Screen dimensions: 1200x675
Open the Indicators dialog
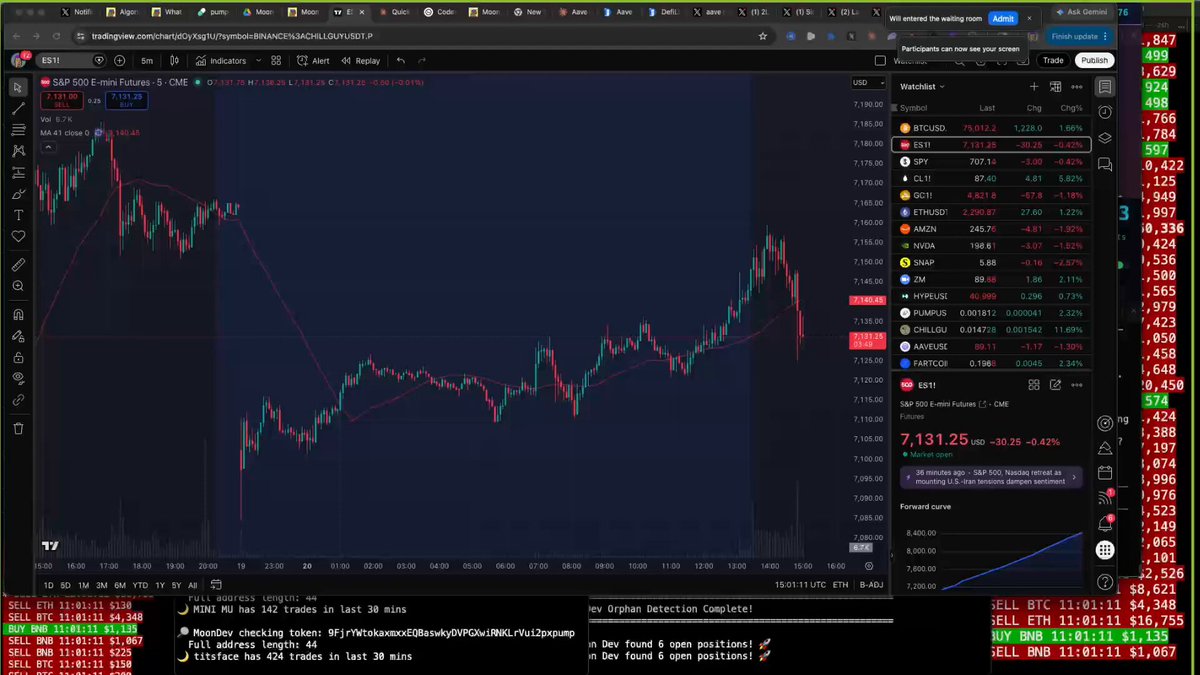pyautogui.click(x=221, y=60)
